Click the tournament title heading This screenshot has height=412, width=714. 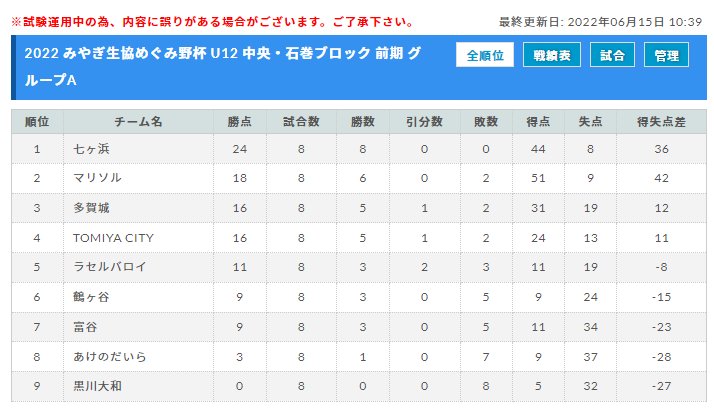(x=223, y=66)
